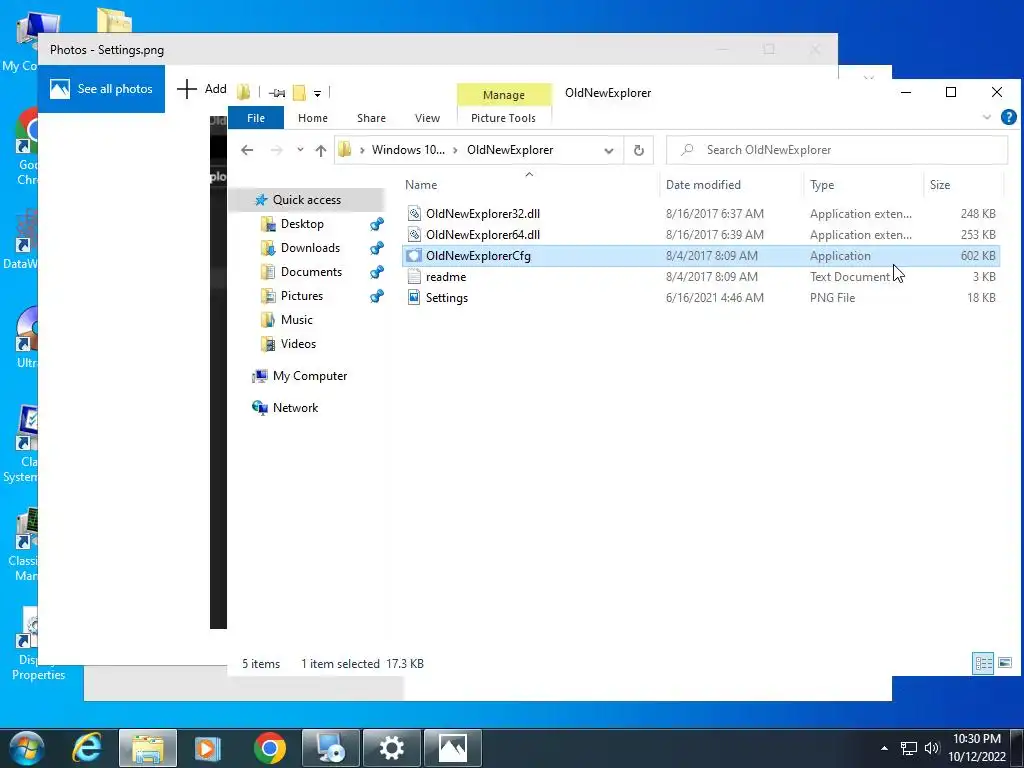Viewport: 1024px width, 768px height.
Task: Switch to Photos app on taskbar
Action: pyautogui.click(x=453, y=748)
